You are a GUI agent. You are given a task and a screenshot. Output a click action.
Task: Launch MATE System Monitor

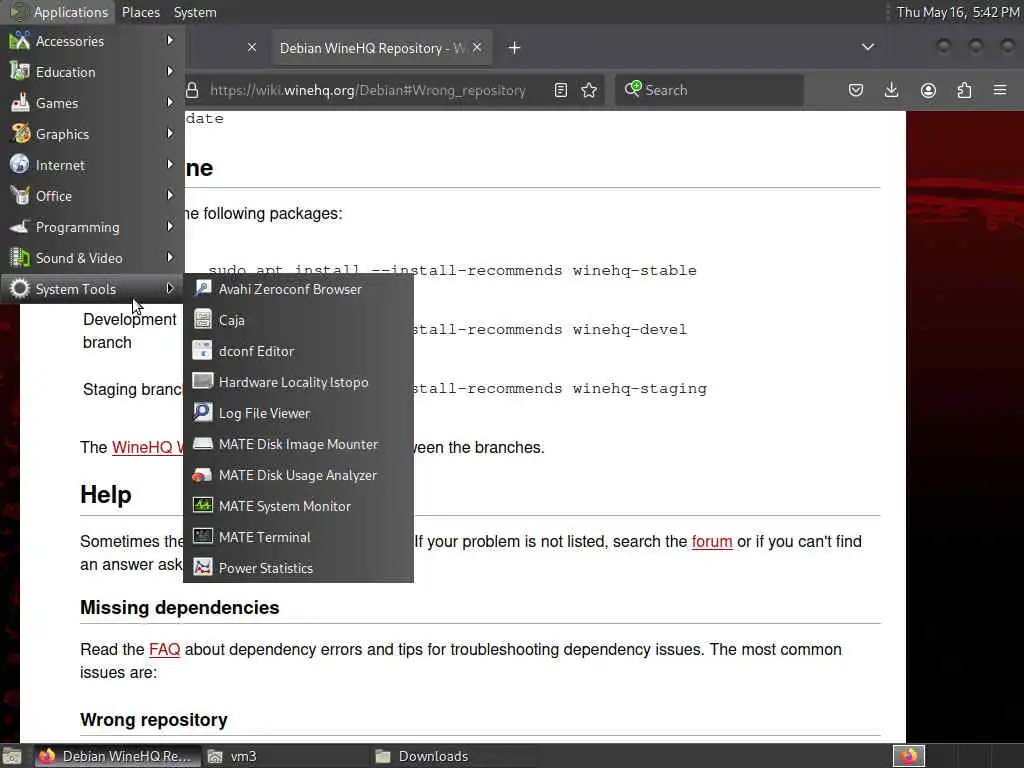[x=298, y=506]
